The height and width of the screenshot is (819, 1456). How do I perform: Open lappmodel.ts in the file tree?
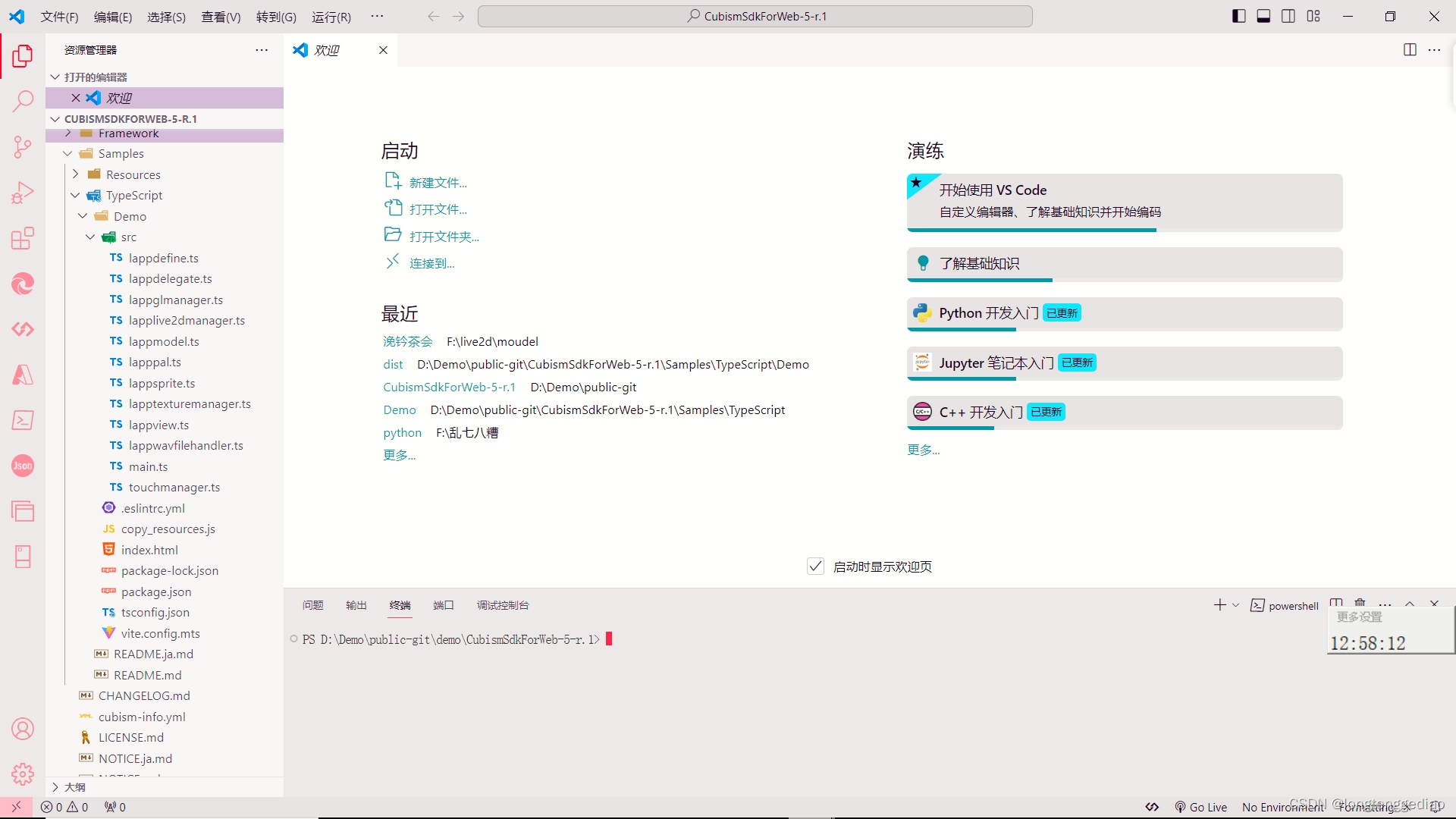[x=164, y=341]
